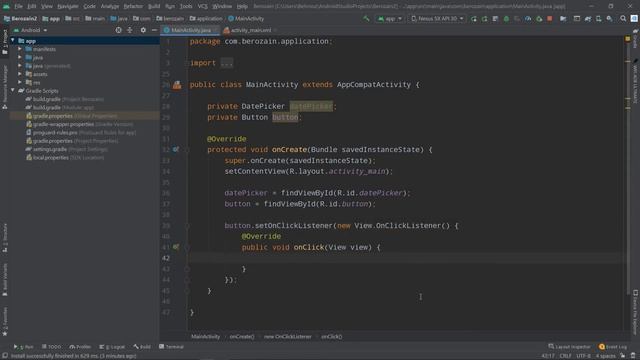Click the override gutter icon beside onClick
This screenshot has width=640, height=360.
coord(176,247)
